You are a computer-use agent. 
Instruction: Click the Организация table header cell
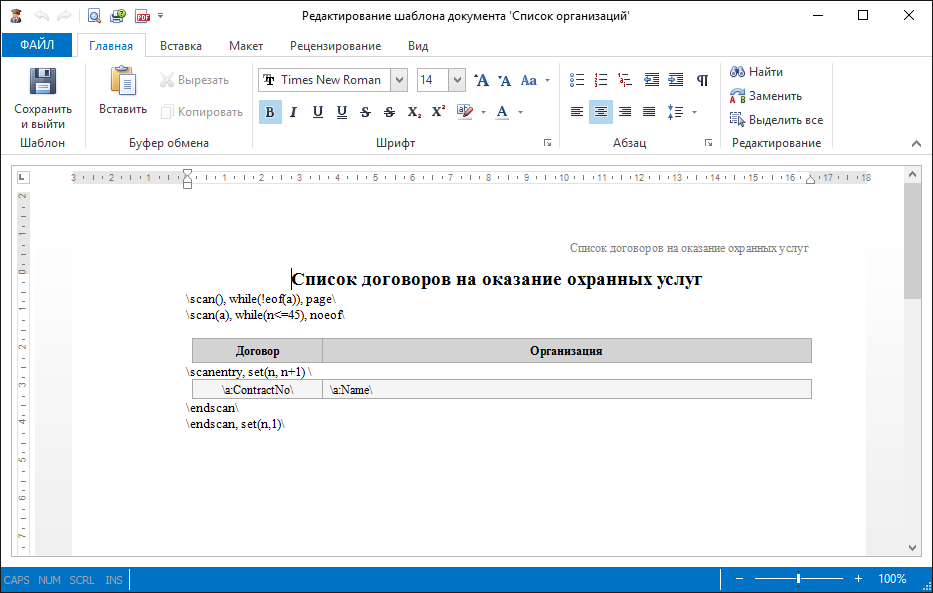click(x=566, y=351)
